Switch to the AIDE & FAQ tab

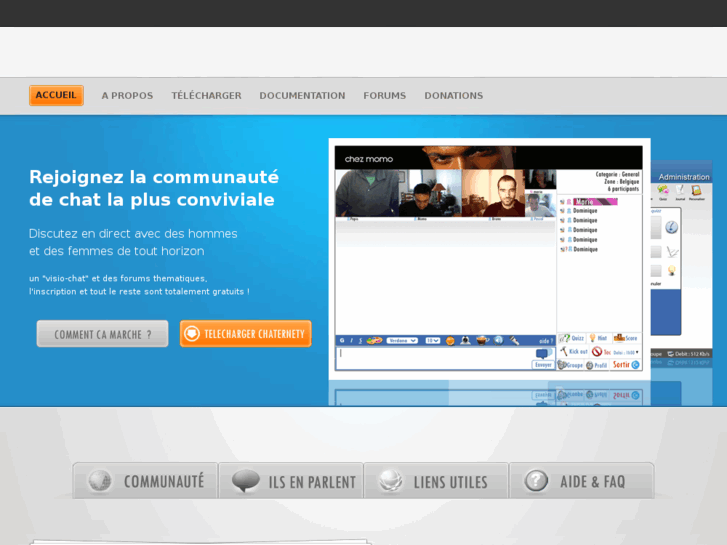(x=581, y=481)
